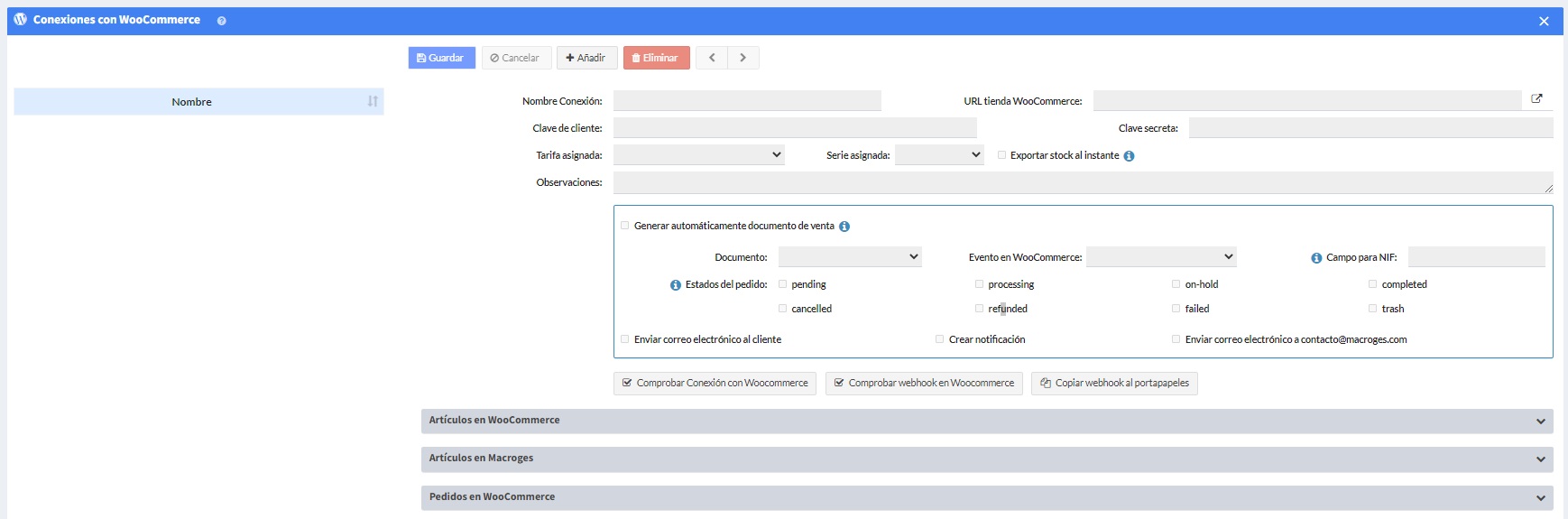The height and width of the screenshot is (519, 1568).
Task: Go to next record arrow
Action: coord(743,58)
